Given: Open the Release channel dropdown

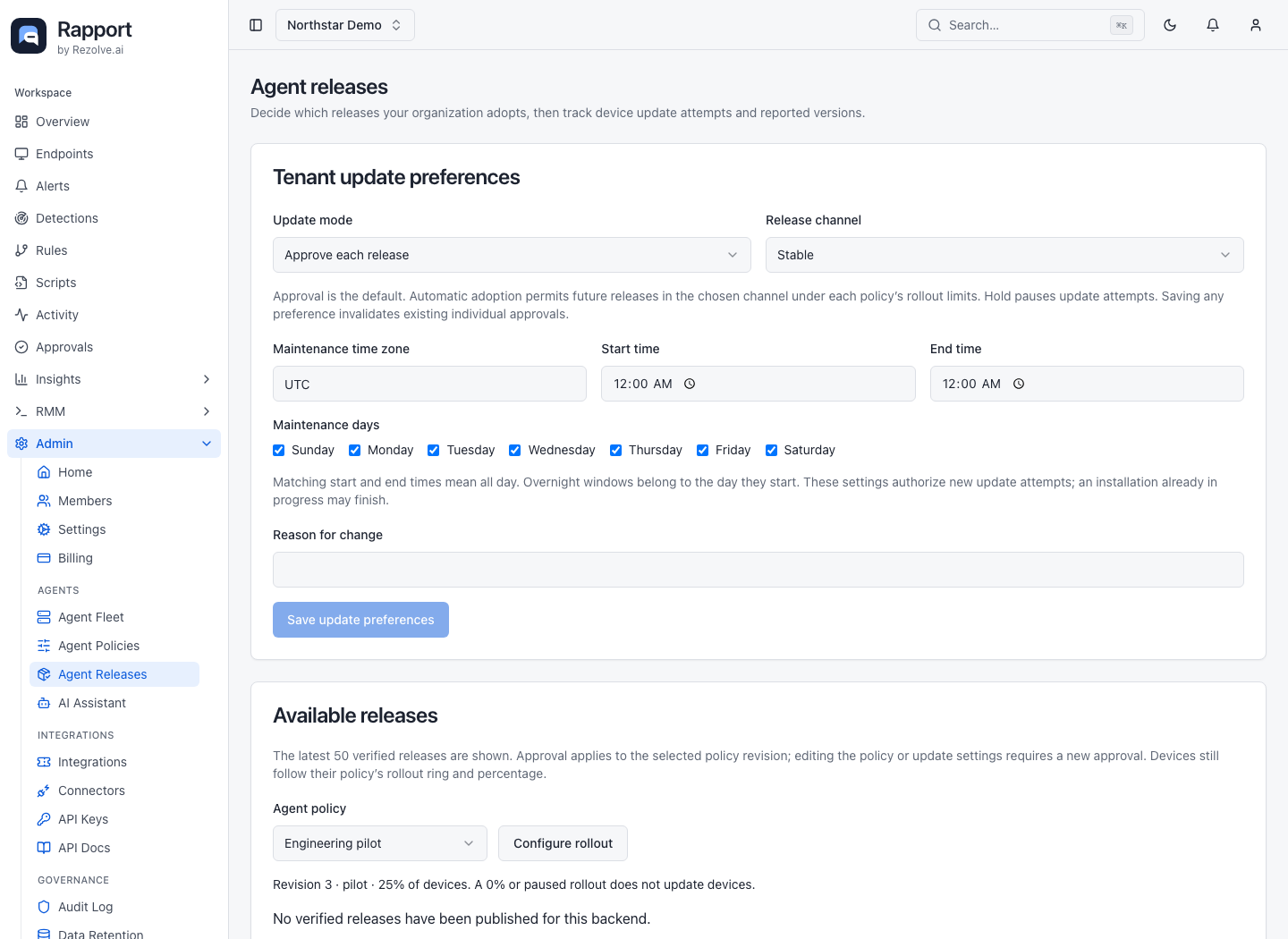Looking at the screenshot, I should click(x=1004, y=255).
